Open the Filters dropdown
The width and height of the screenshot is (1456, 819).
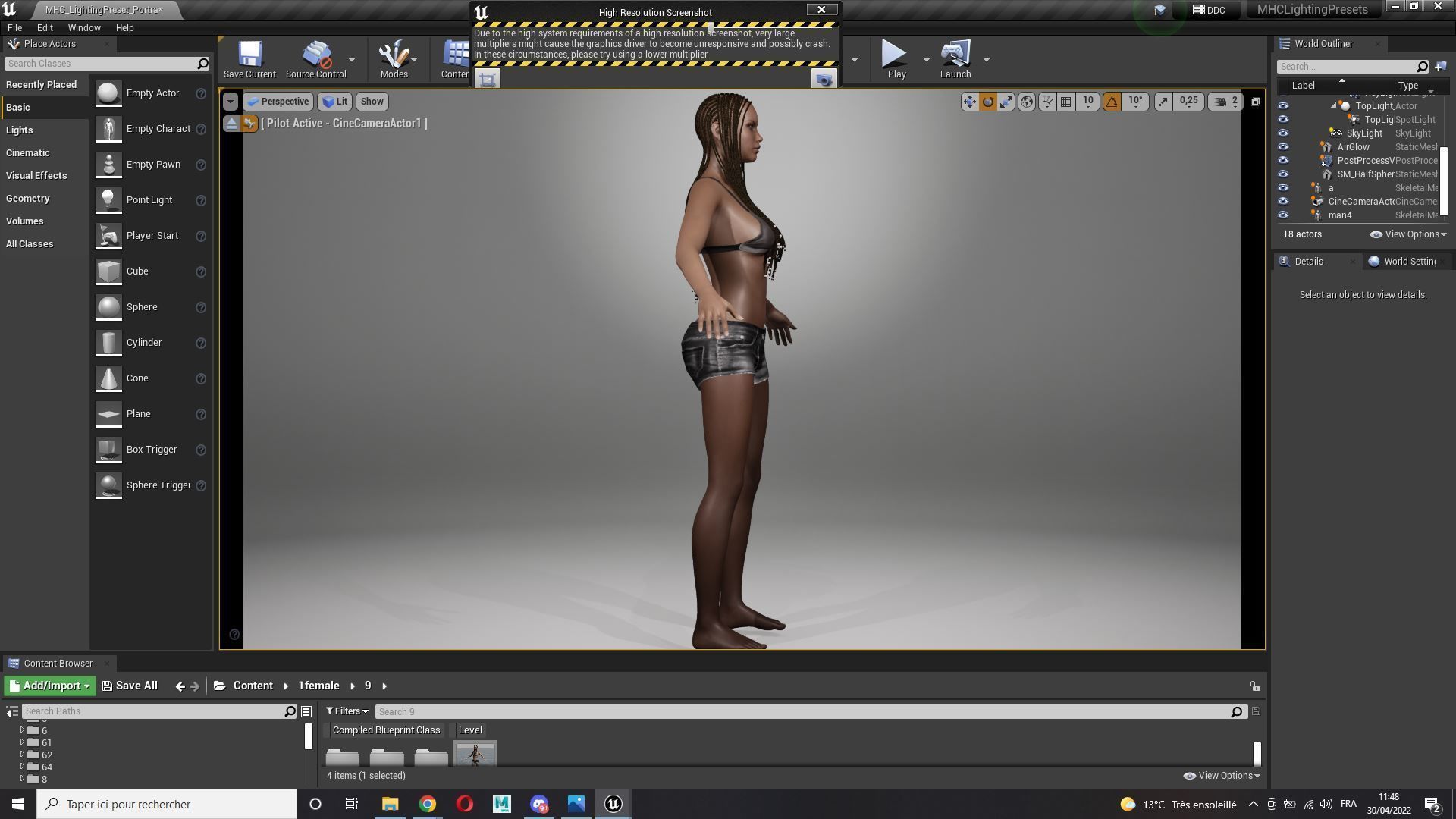click(x=347, y=711)
